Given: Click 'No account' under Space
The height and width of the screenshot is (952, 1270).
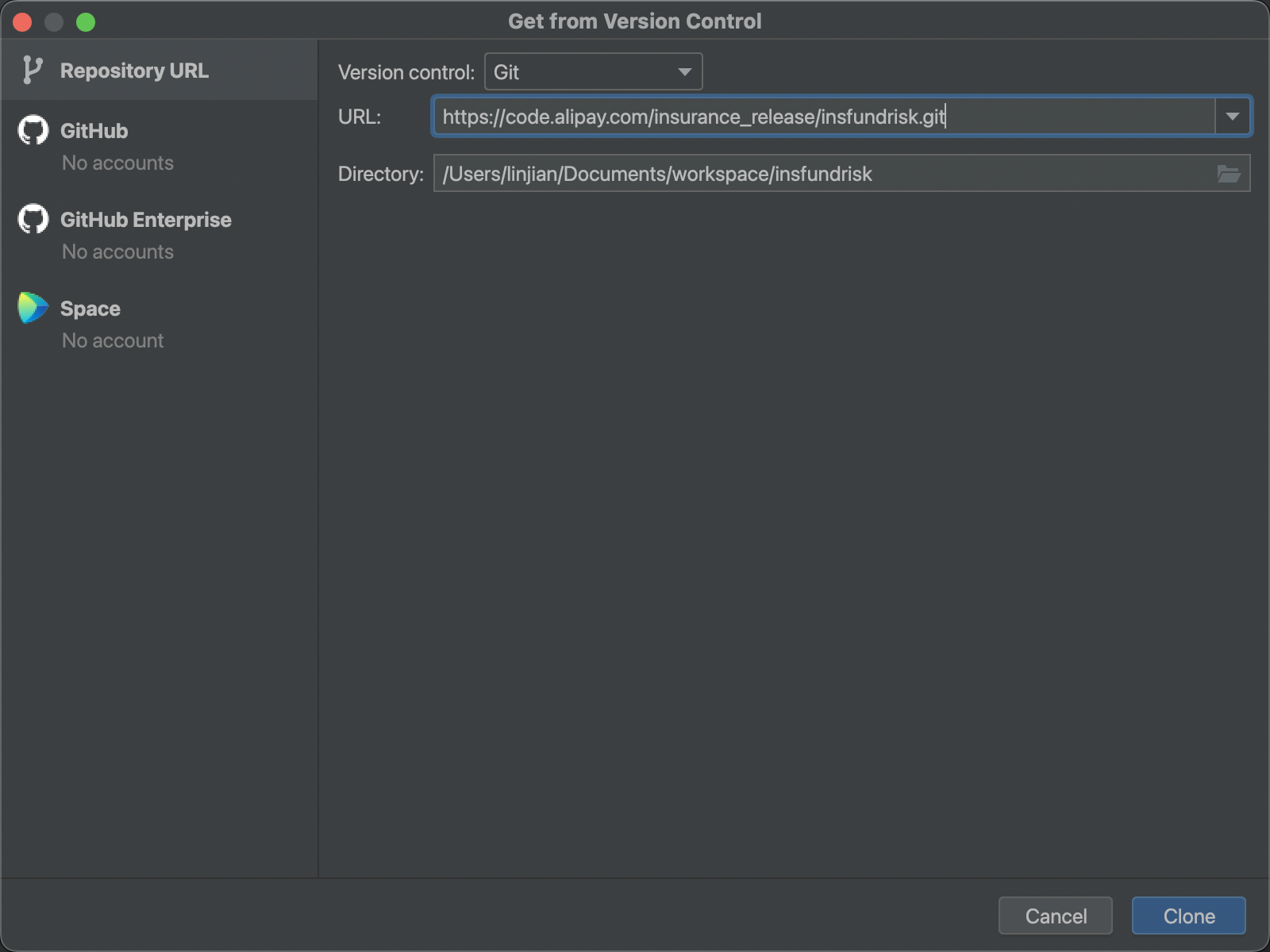Looking at the screenshot, I should pos(113,340).
